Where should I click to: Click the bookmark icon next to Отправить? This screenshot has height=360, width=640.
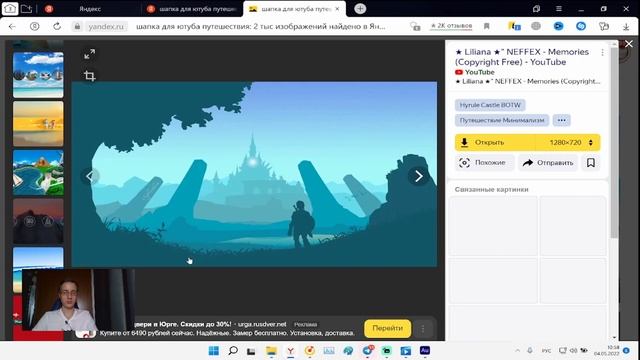click(591, 162)
